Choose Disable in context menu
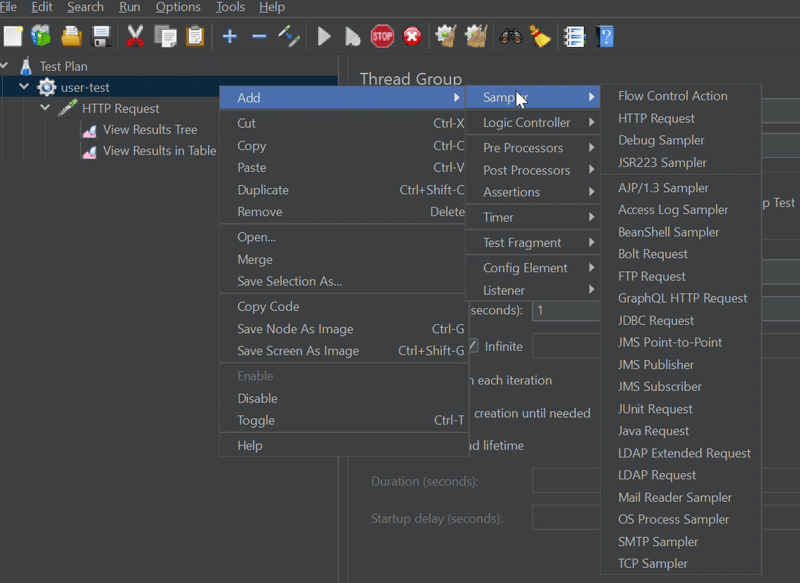 click(x=344, y=398)
